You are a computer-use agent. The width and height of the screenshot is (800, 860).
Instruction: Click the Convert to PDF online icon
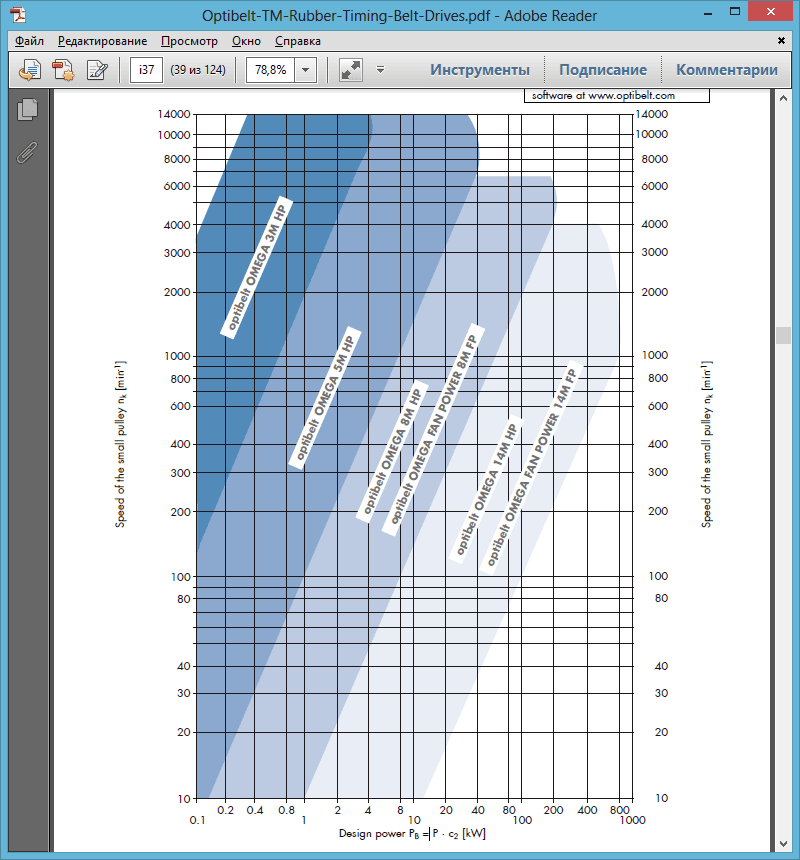coord(31,70)
